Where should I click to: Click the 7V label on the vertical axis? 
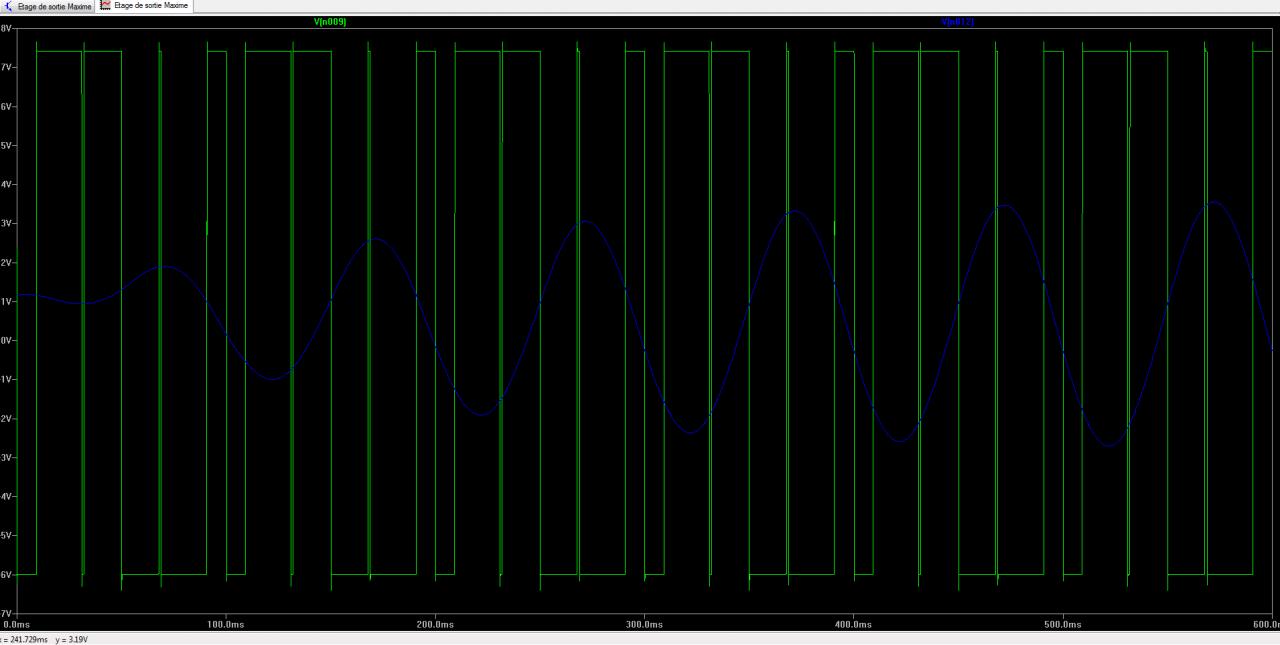(x=6, y=67)
